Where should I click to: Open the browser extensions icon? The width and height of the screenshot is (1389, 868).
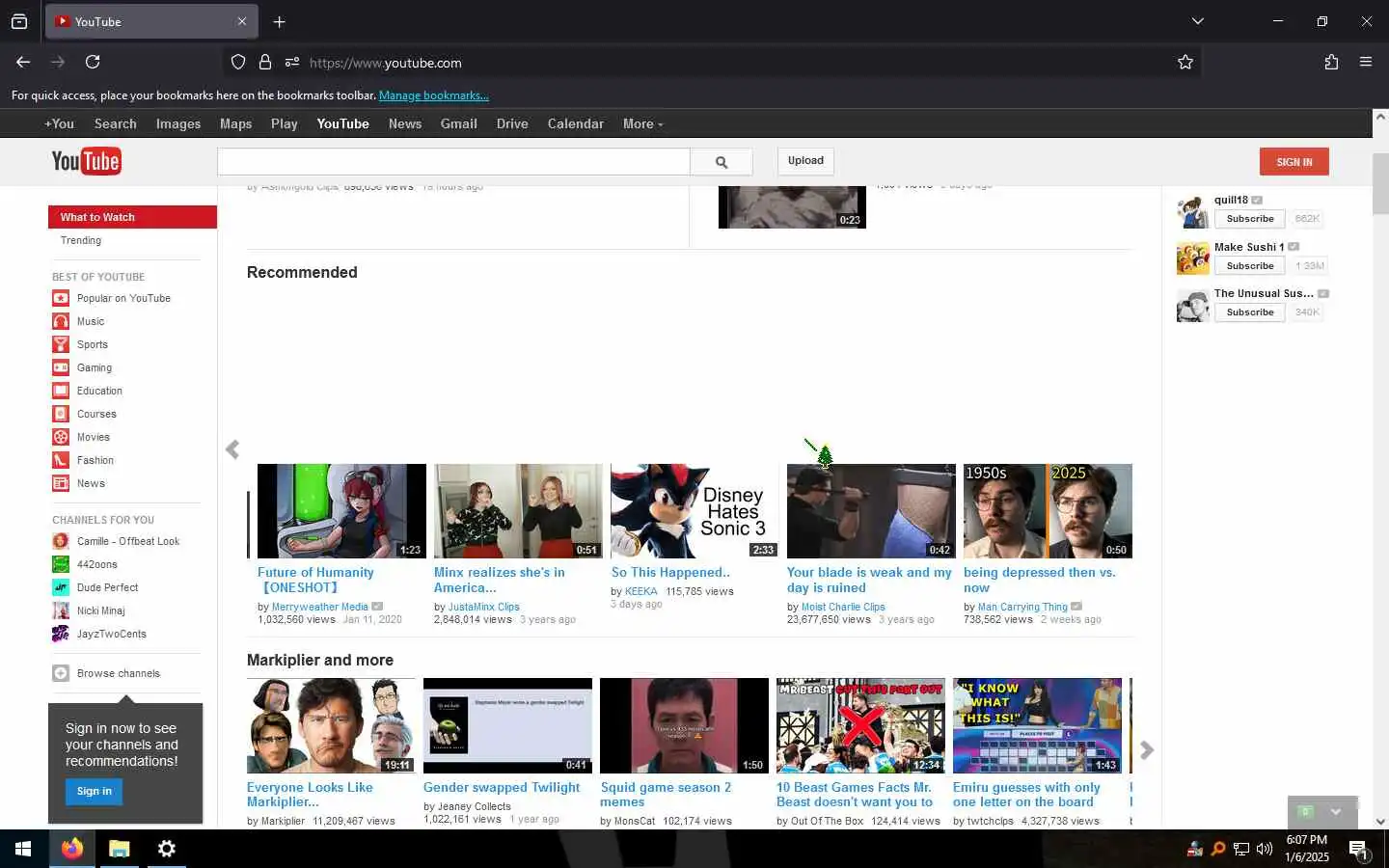point(1331,62)
